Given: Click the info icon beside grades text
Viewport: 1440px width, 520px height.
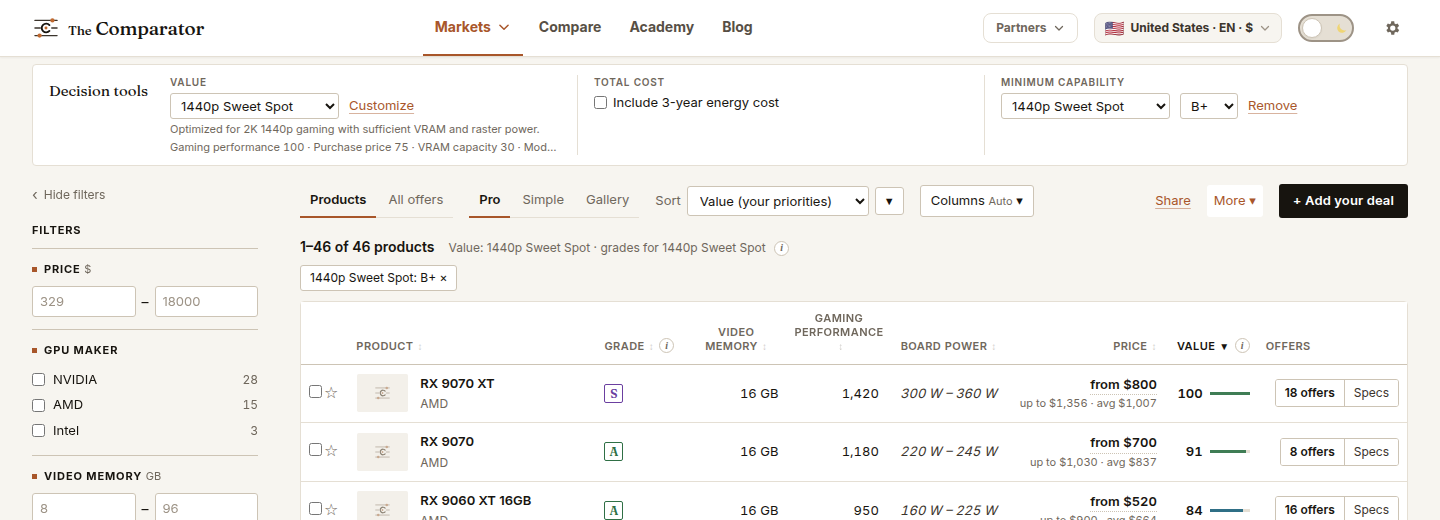Looking at the screenshot, I should pos(782,248).
